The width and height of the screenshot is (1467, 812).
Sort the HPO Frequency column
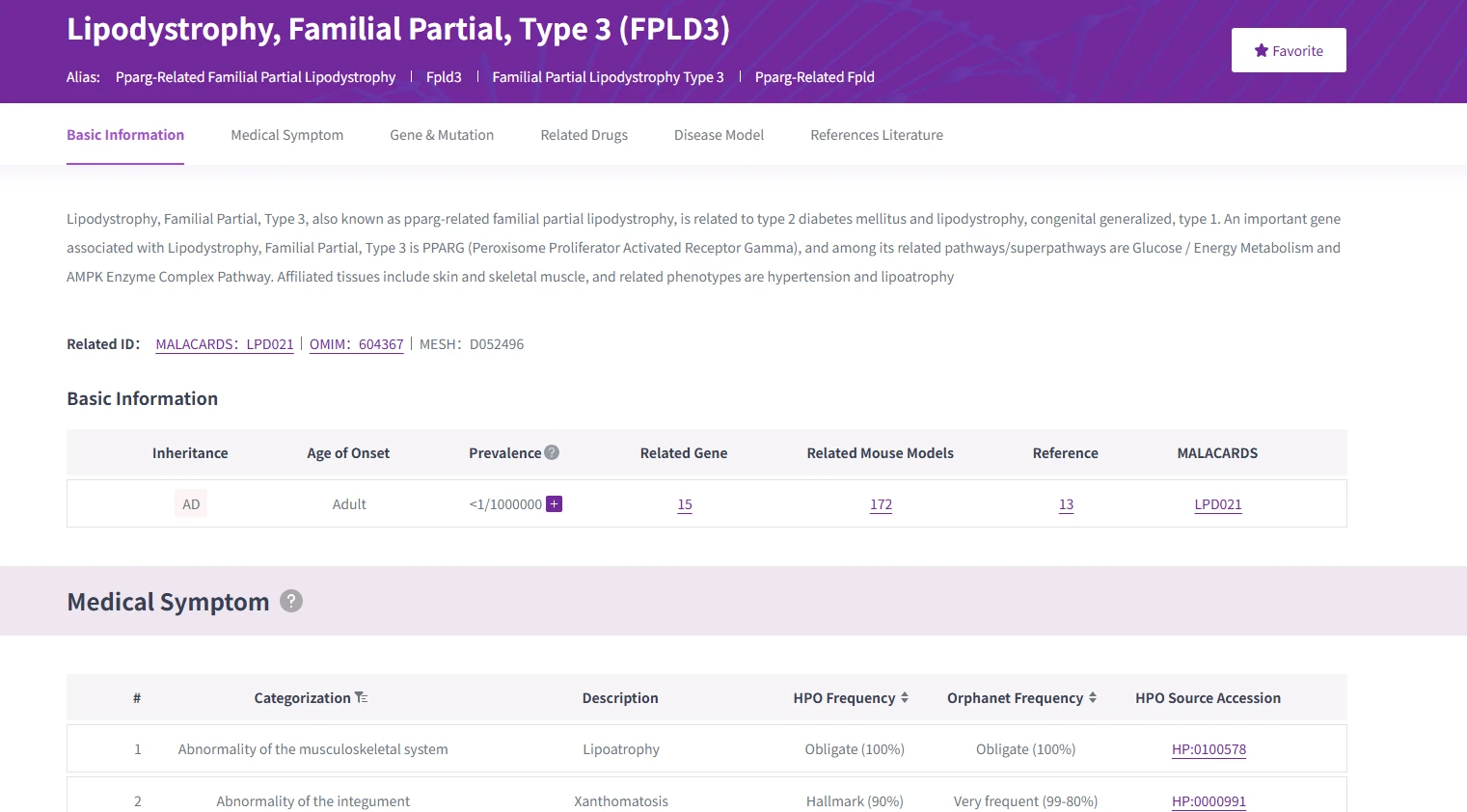(x=905, y=696)
